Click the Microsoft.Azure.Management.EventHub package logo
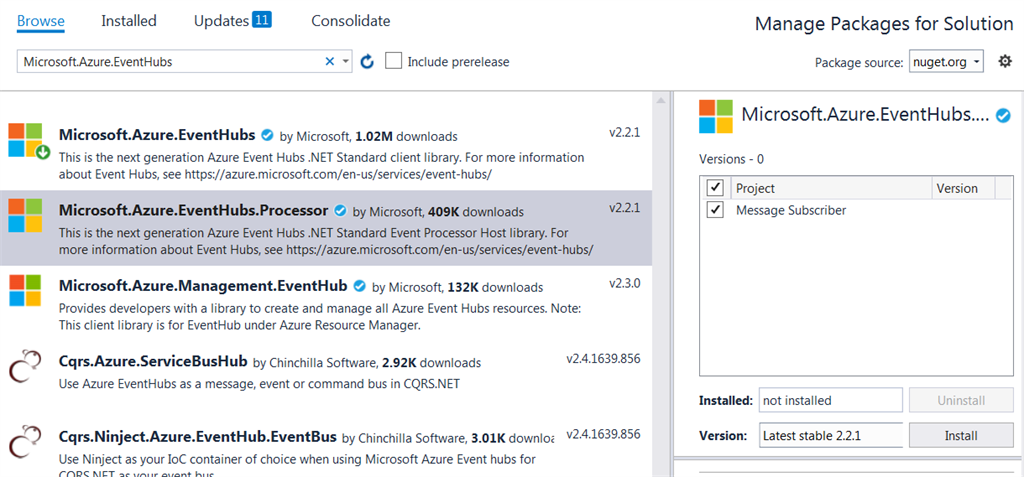The width and height of the screenshot is (1024, 477). click(x=25, y=290)
